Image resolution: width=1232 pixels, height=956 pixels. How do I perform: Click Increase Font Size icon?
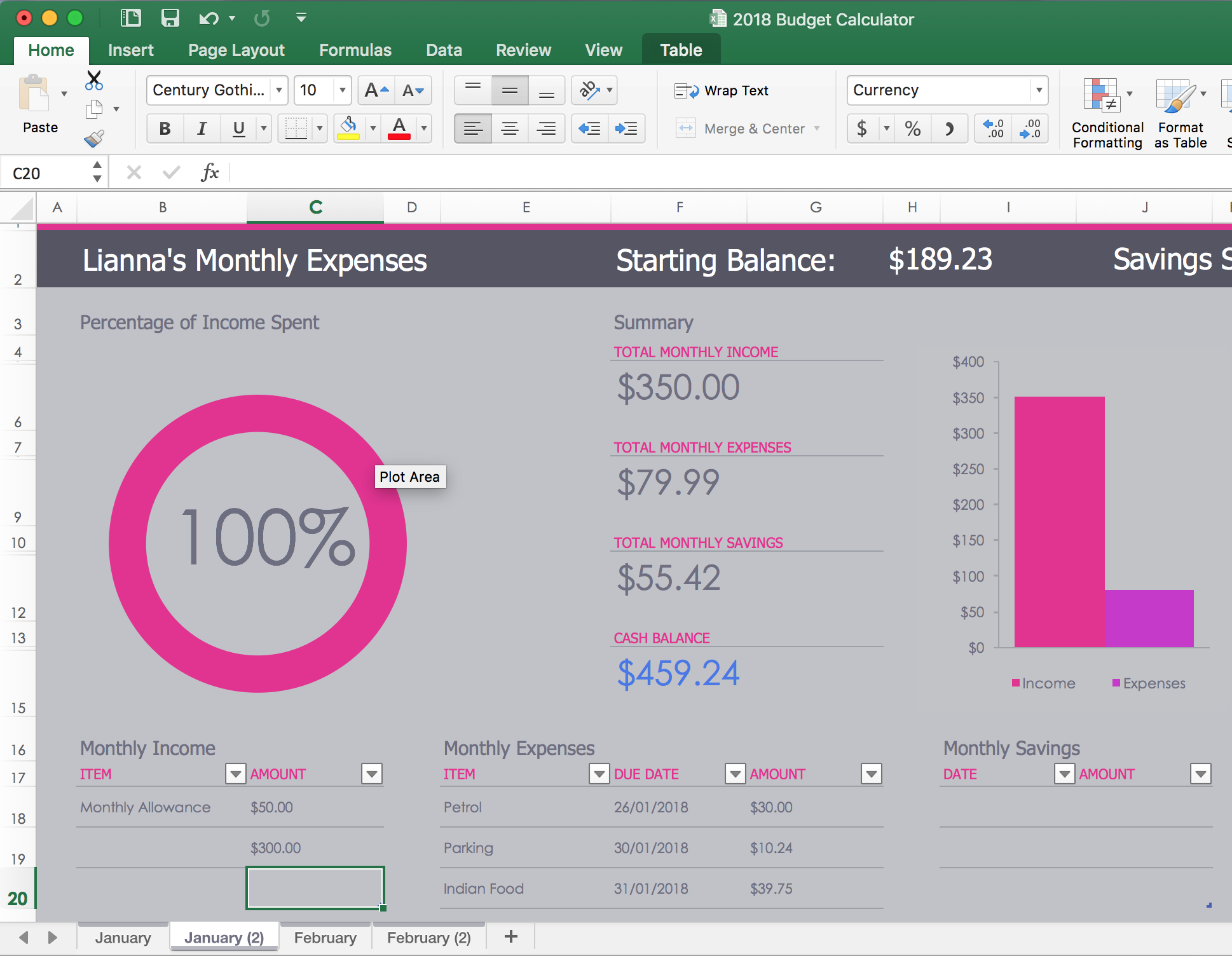[376, 90]
